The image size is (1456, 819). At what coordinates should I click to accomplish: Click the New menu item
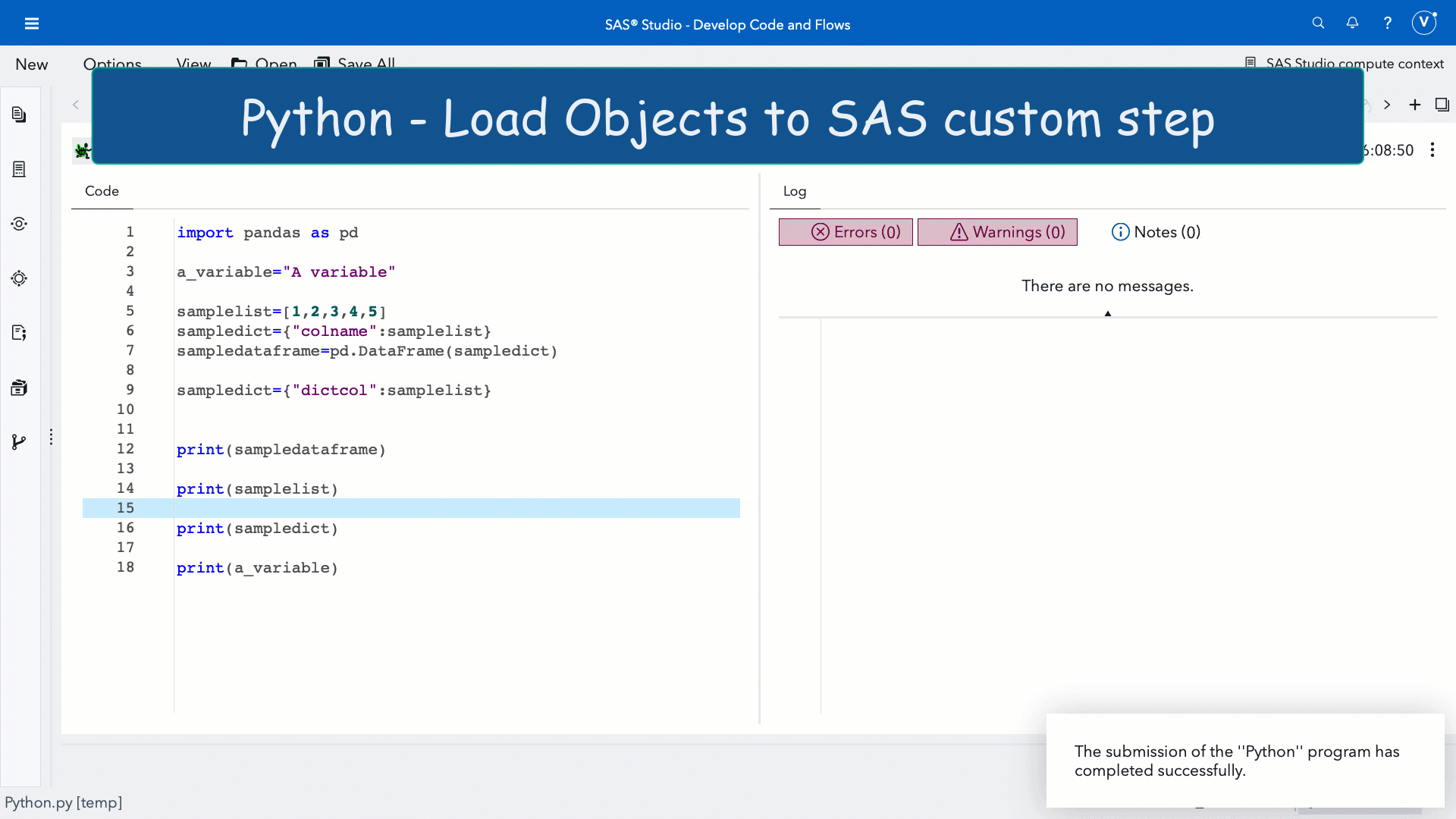point(31,64)
